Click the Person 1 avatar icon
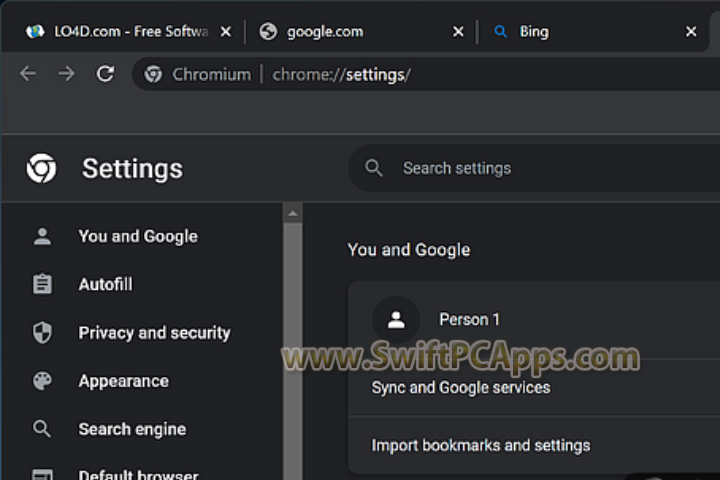Screen dimensions: 720x480 [x=396, y=320]
